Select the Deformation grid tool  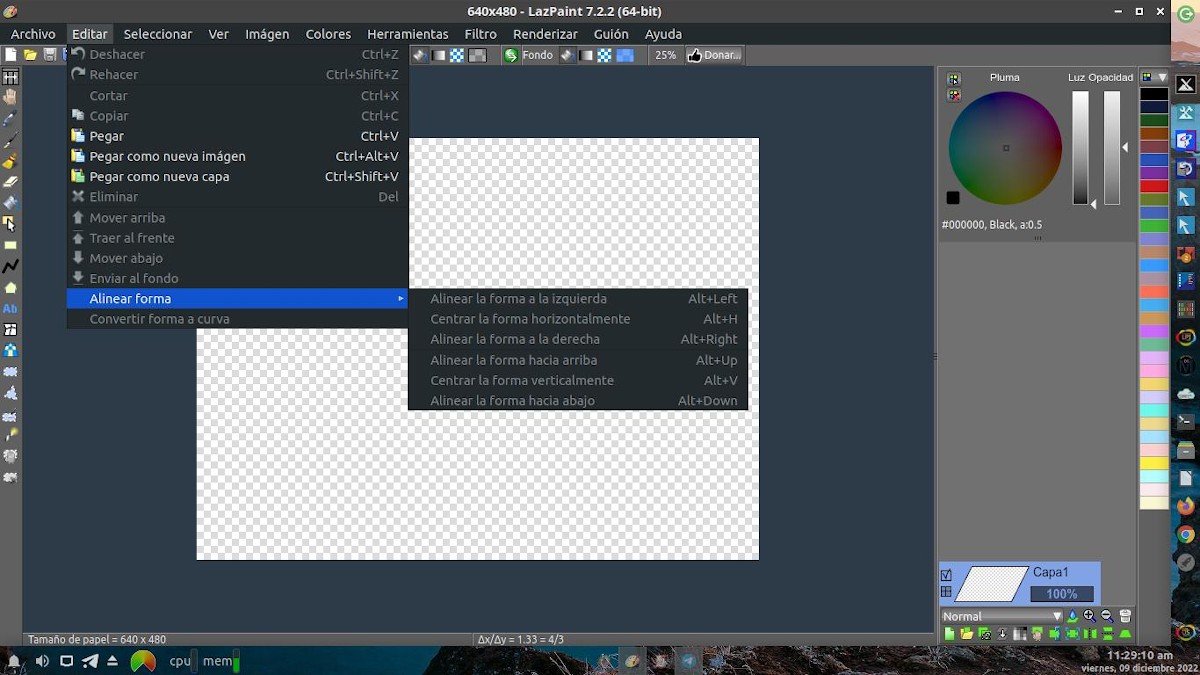coord(10,329)
